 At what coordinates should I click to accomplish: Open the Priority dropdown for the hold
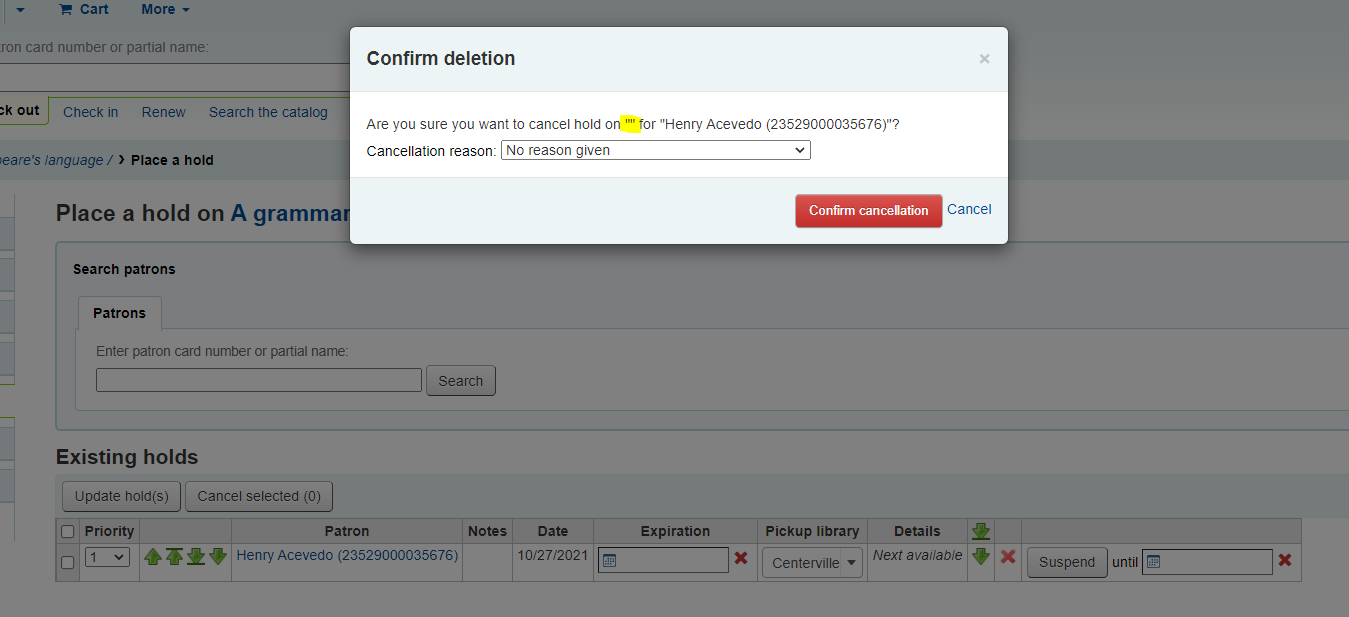[x=107, y=558]
